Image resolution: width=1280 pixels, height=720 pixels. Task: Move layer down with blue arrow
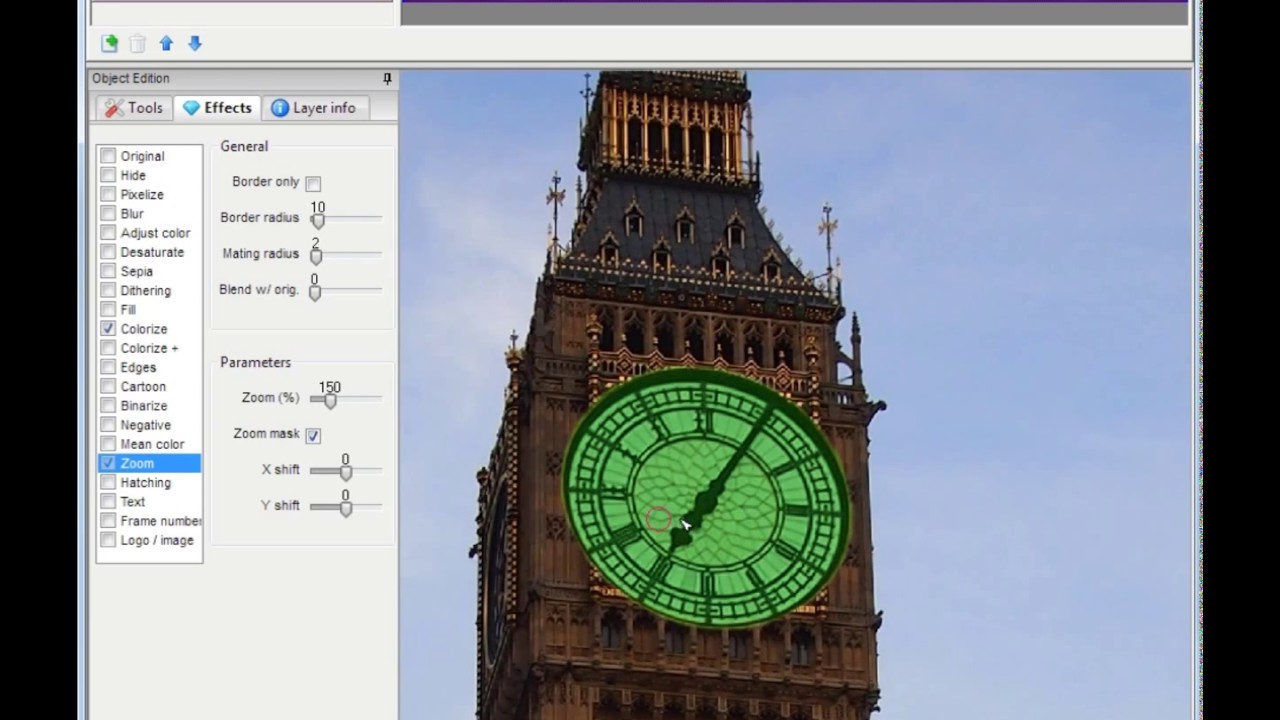click(195, 43)
